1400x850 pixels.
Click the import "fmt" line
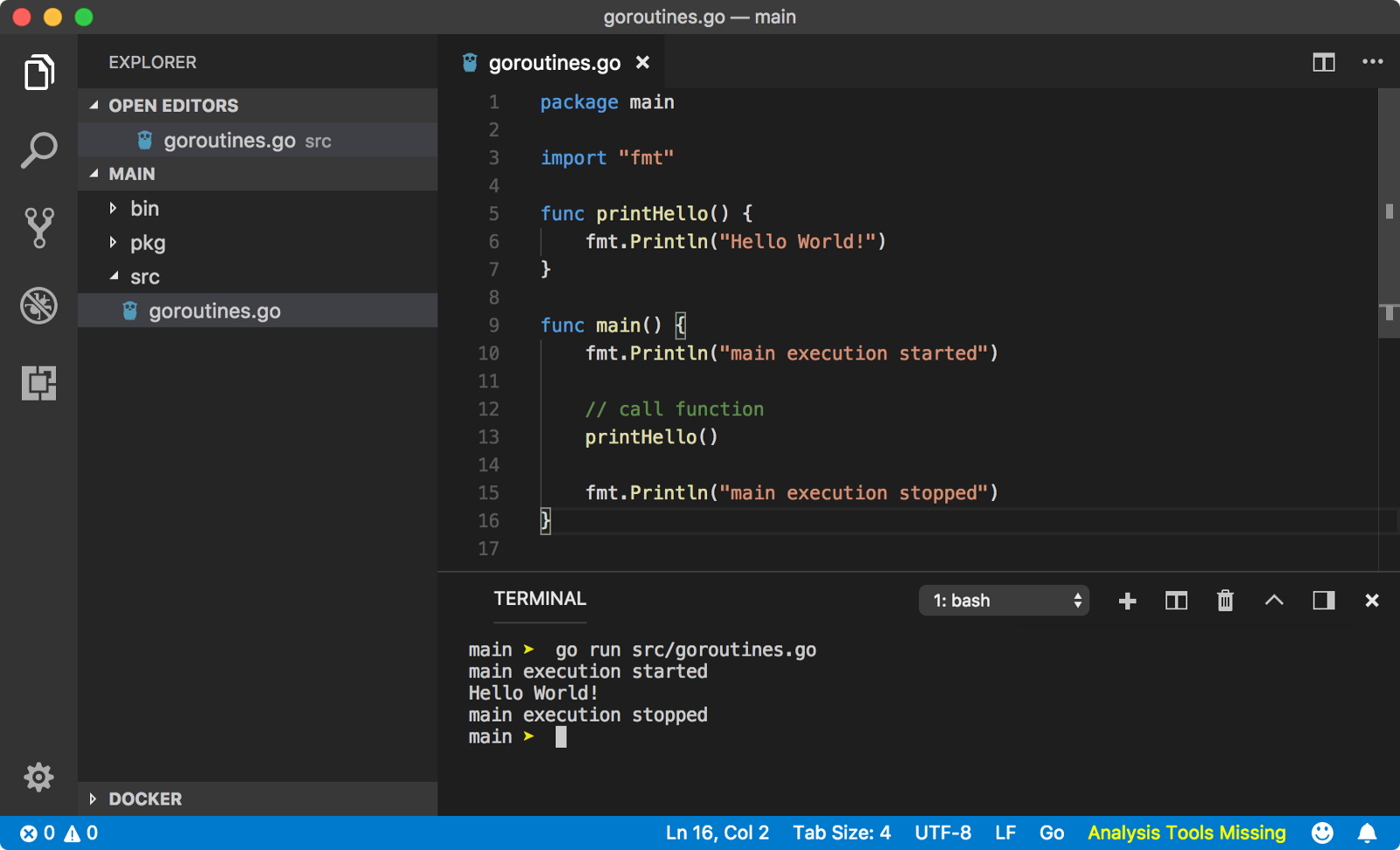pyautogui.click(x=607, y=158)
